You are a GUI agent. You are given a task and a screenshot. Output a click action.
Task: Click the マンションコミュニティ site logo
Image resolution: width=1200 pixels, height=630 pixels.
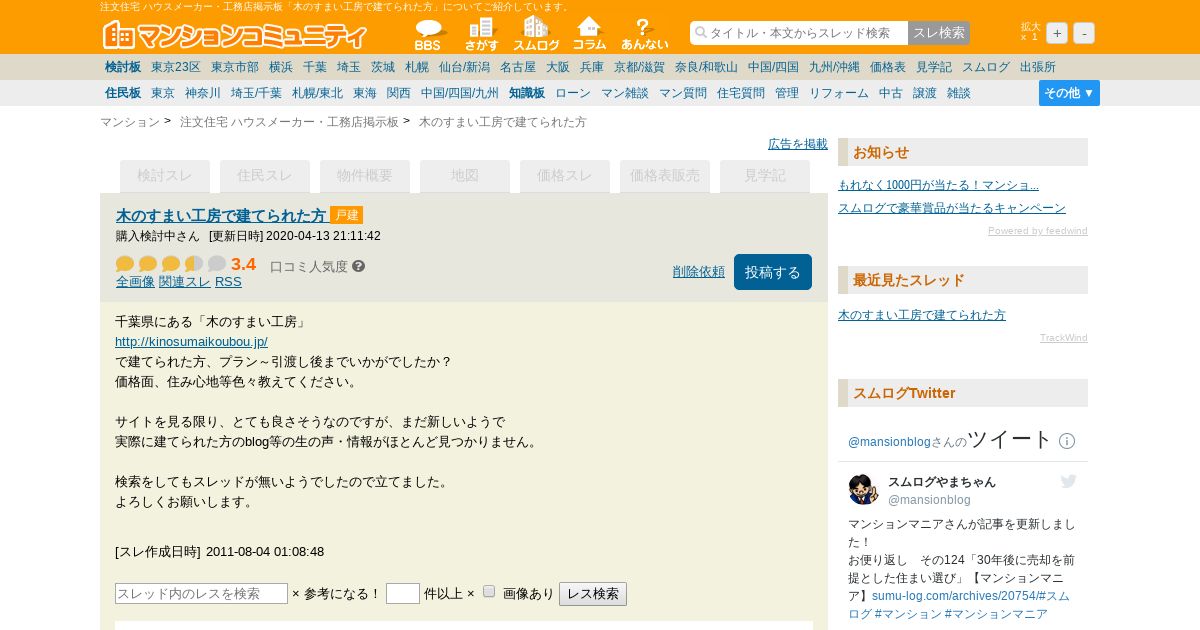click(236, 35)
